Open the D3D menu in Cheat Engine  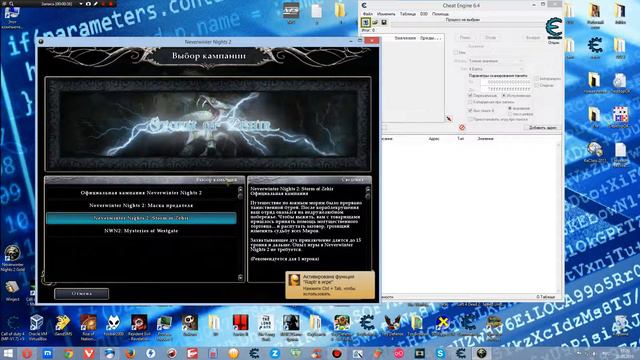point(424,14)
